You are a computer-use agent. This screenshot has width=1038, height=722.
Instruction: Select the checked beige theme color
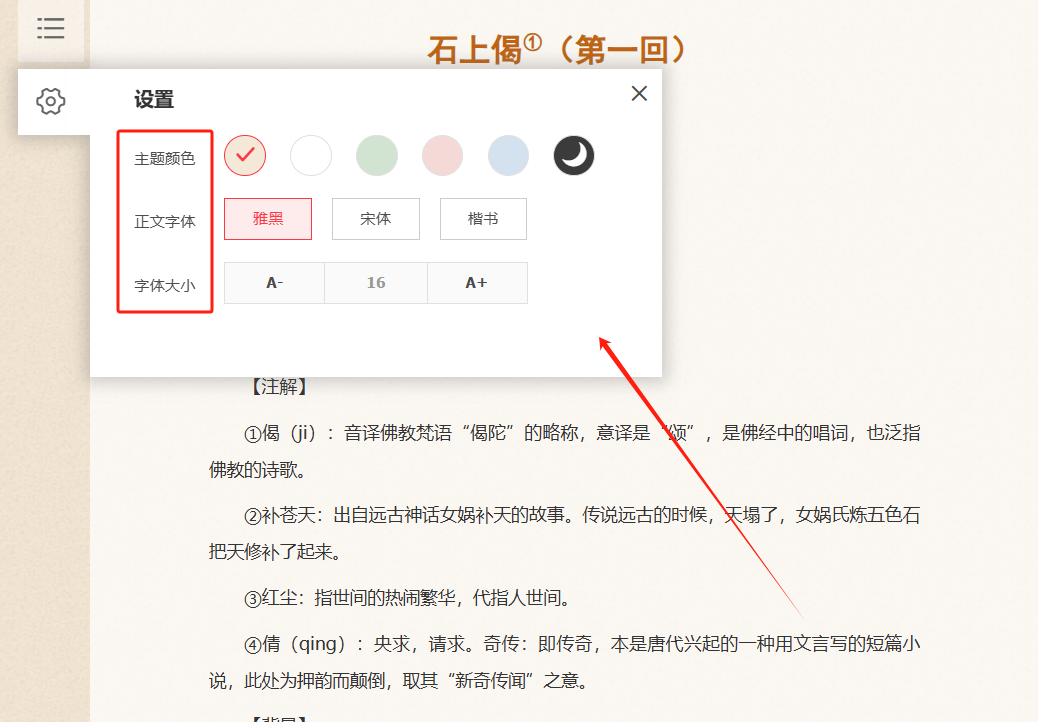coord(245,156)
